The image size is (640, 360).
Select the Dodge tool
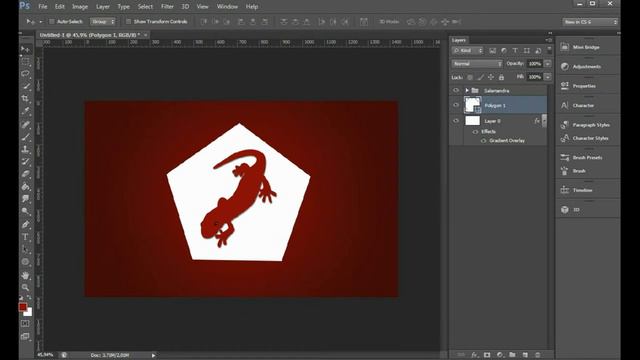25,211
